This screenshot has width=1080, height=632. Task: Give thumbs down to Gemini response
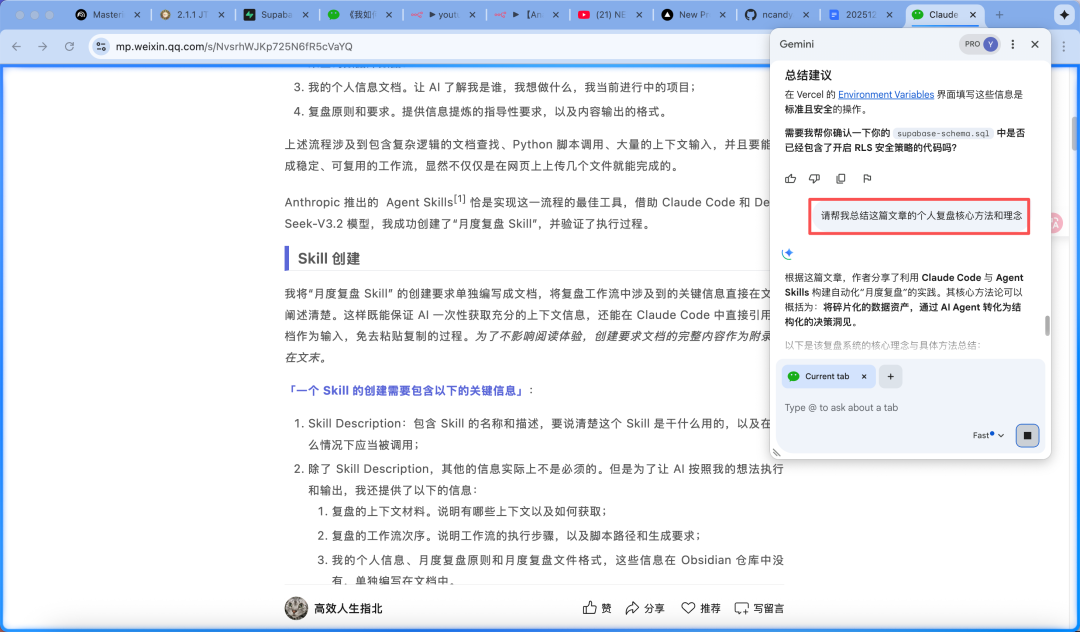pos(814,179)
